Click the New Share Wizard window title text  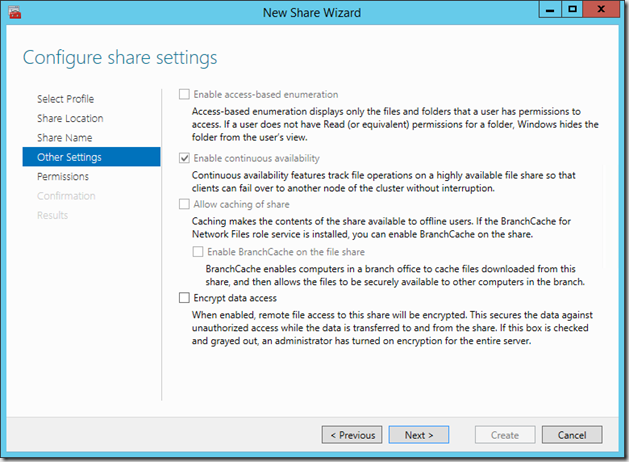pos(312,13)
